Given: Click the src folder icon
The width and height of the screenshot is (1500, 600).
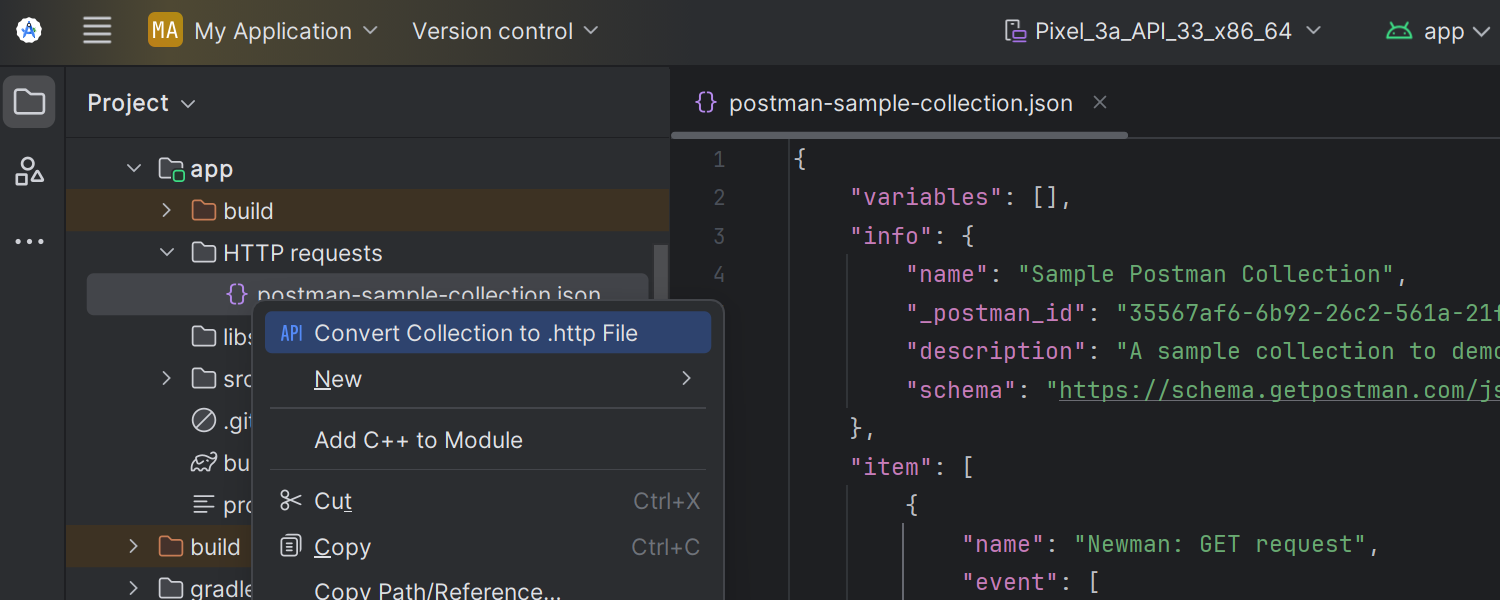Looking at the screenshot, I should point(204,378).
